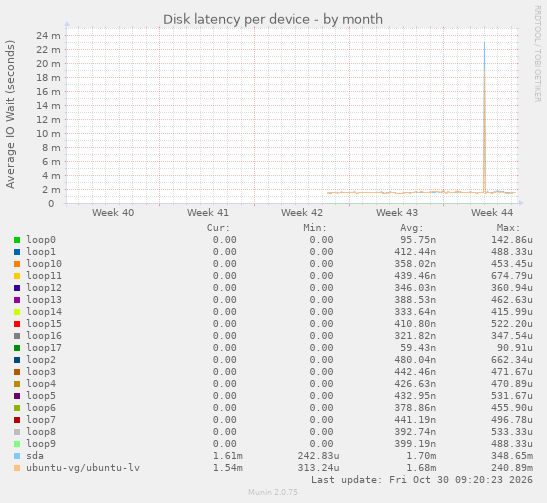
Task: Click the Week 40 axis label
Action: 113,212
